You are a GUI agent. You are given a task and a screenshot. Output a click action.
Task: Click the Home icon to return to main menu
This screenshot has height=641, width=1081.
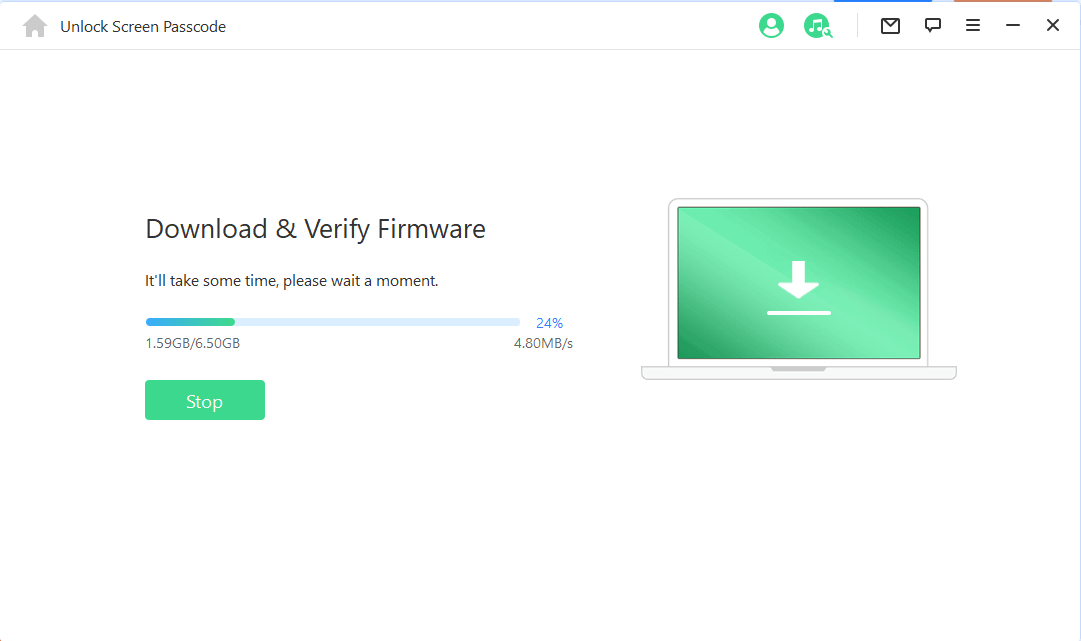click(x=35, y=25)
